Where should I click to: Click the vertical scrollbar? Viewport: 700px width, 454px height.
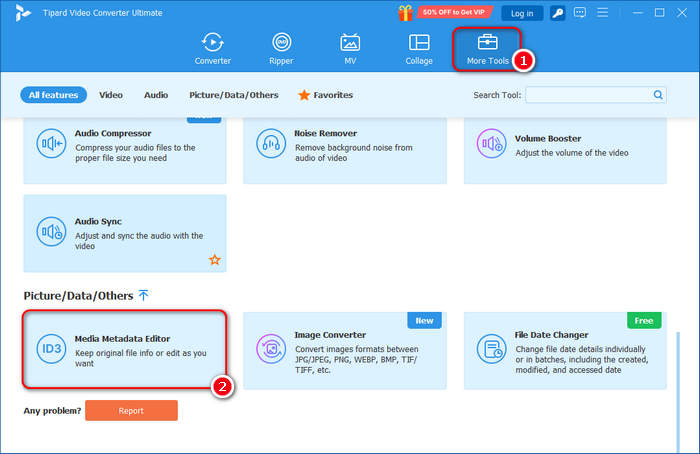(x=678, y=392)
